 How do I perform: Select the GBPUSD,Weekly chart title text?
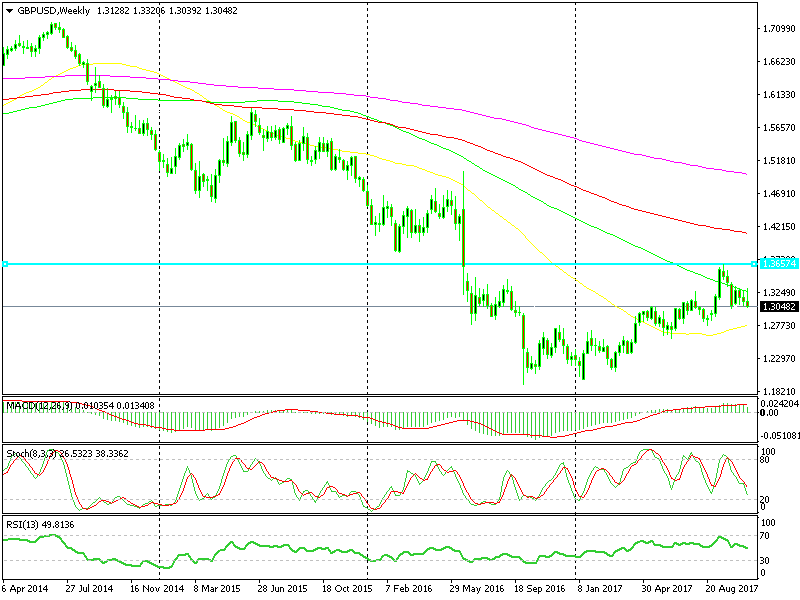54,11
